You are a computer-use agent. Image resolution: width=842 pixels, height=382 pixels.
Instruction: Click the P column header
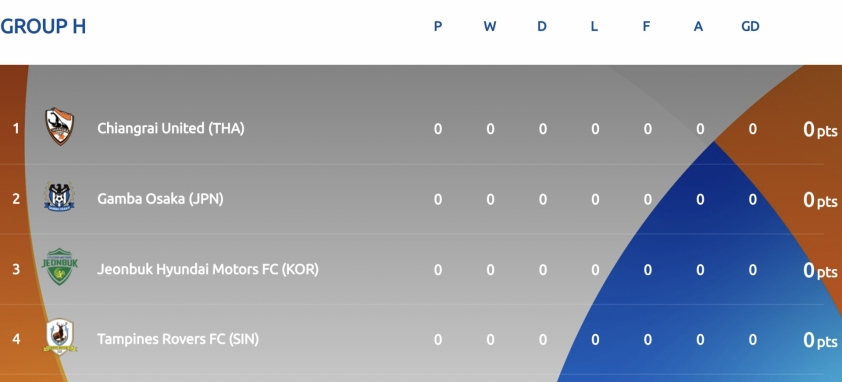[438, 26]
